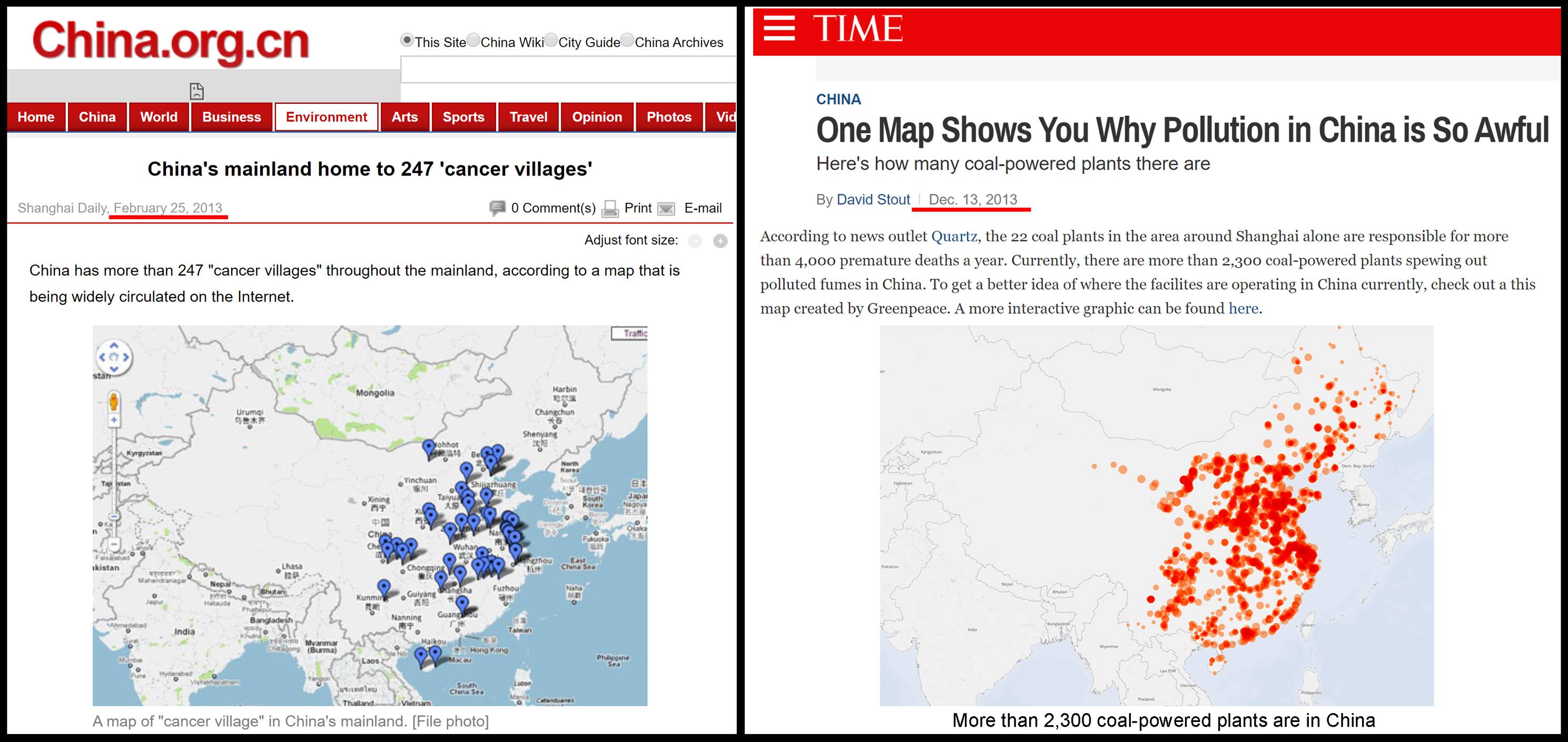Open the TIME hamburger menu icon
This screenshot has height=742, width=1568.
click(779, 28)
